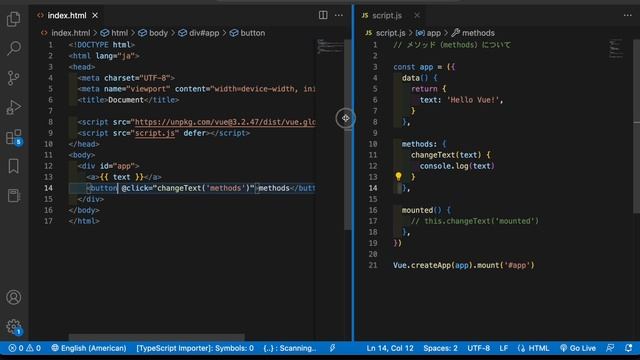Close the script.js tab
Viewport: 640px width, 360px height.
click(417, 15)
